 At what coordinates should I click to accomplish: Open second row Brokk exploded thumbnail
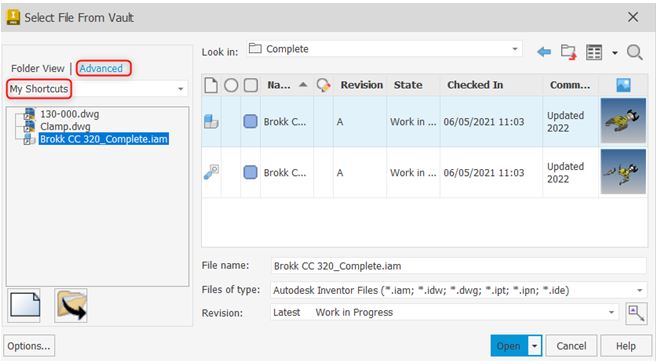click(623, 171)
